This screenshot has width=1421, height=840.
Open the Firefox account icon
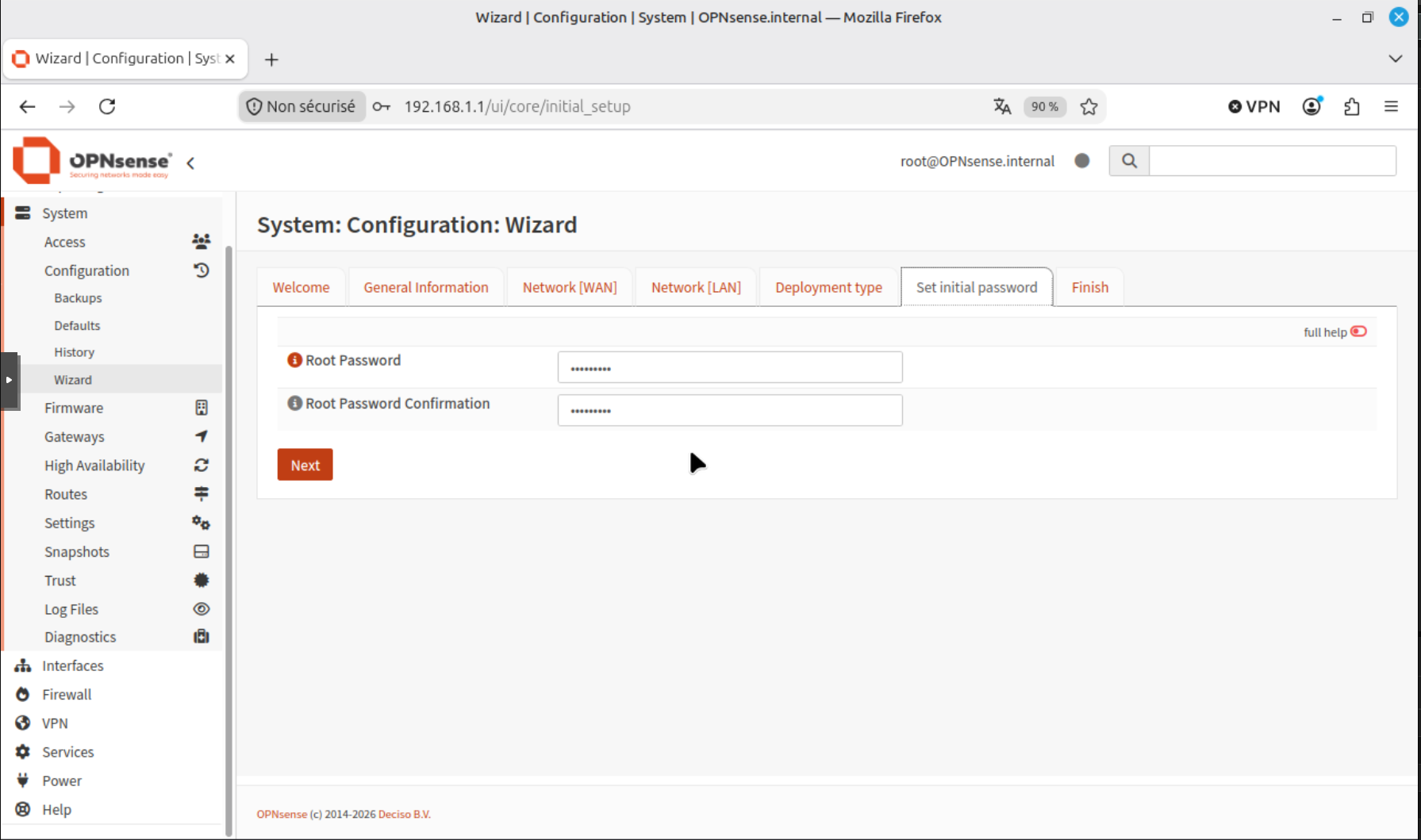1312,106
